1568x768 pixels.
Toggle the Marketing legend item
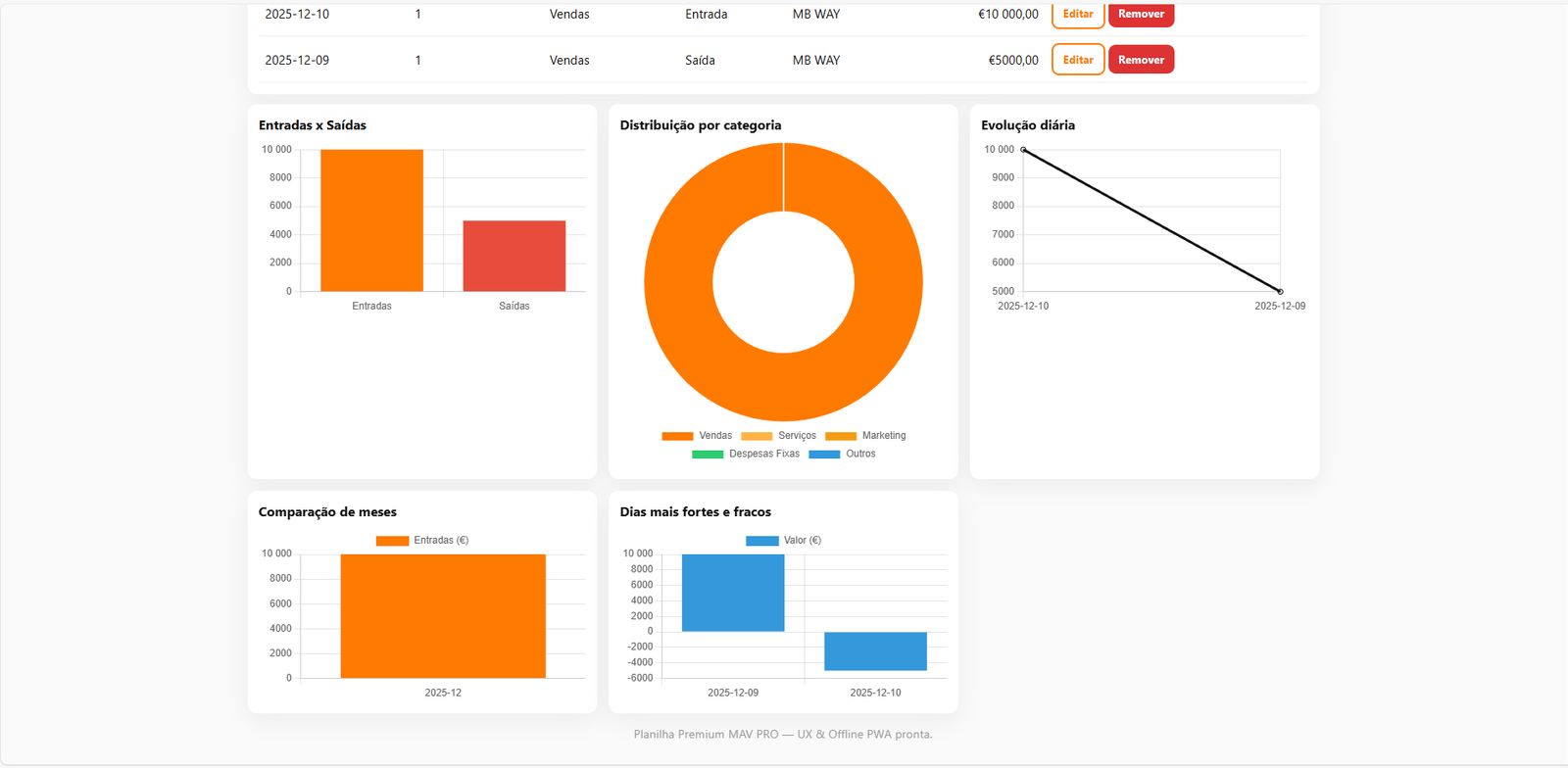tap(865, 436)
